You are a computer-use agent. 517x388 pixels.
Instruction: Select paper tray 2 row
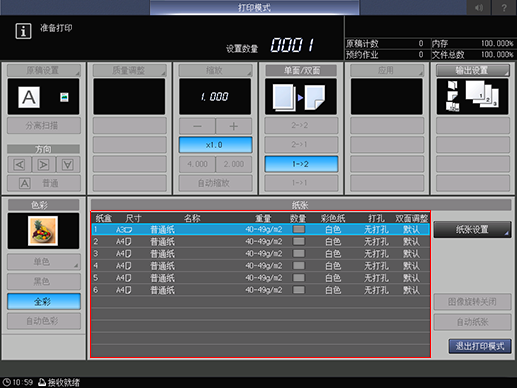click(260, 241)
